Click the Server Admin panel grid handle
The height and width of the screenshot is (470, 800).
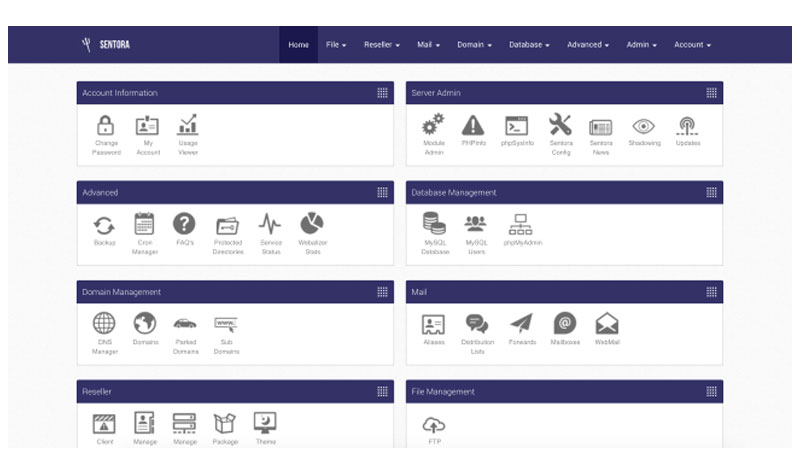pos(711,93)
